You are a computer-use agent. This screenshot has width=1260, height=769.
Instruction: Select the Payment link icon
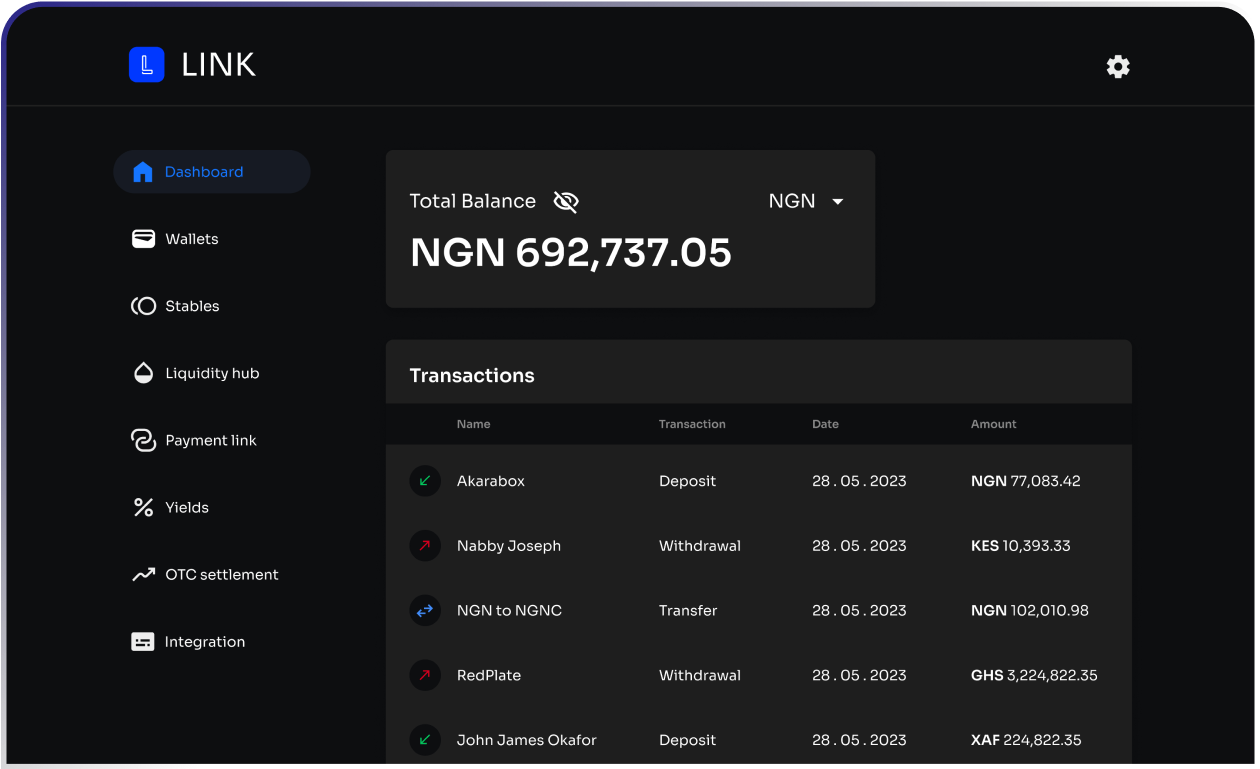click(143, 440)
